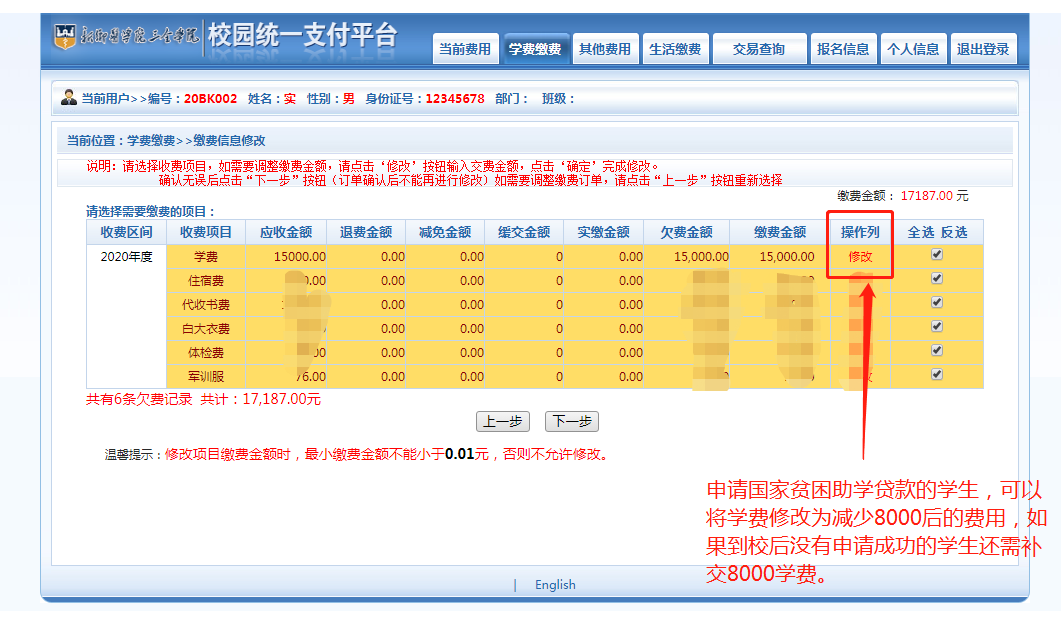Go to the 交易查询 tab
Image resolution: width=1061 pixels, height=629 pixels.
[759, 49]
